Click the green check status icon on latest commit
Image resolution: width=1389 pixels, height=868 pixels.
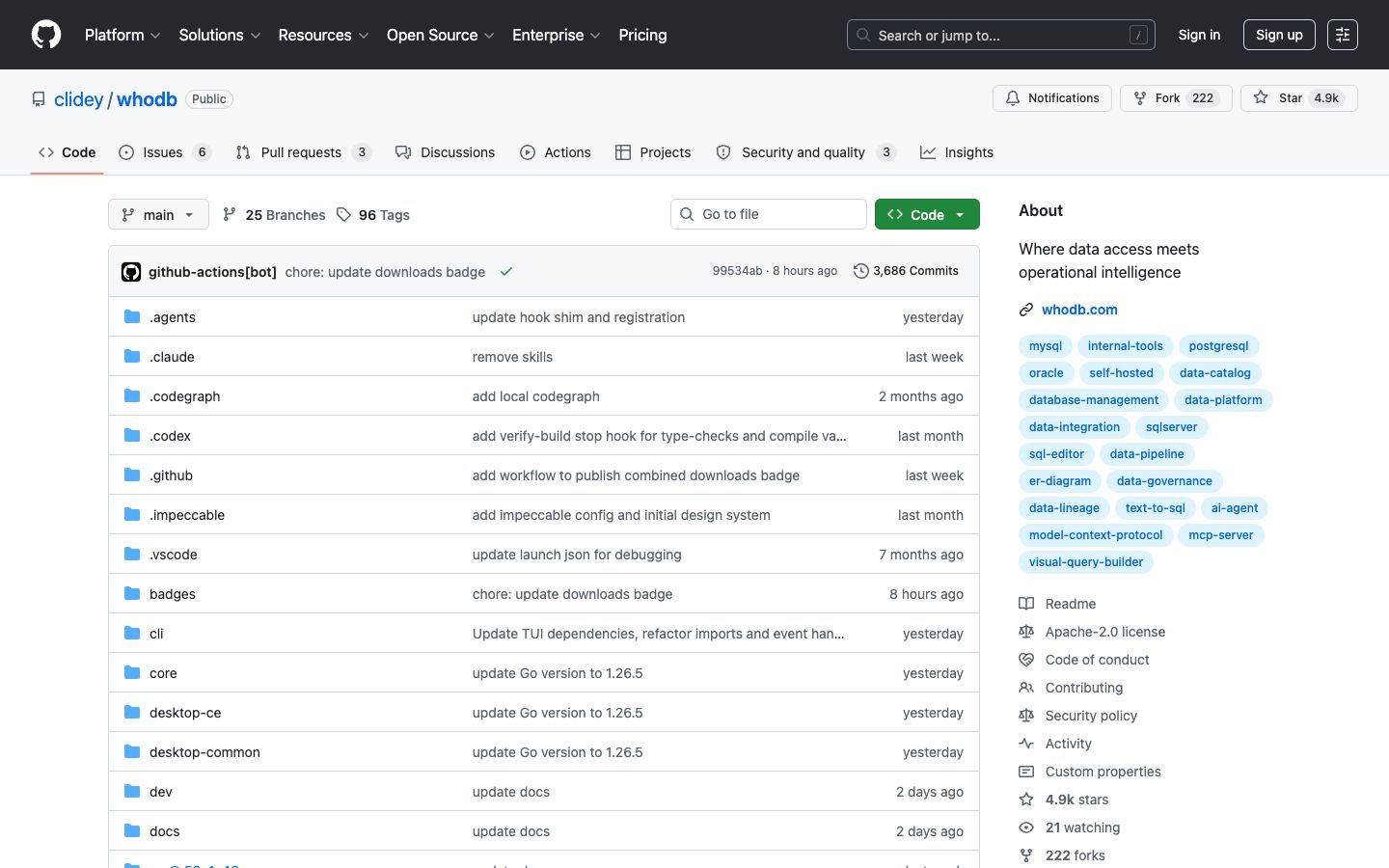pyautogui.click(x=506, y=272)
